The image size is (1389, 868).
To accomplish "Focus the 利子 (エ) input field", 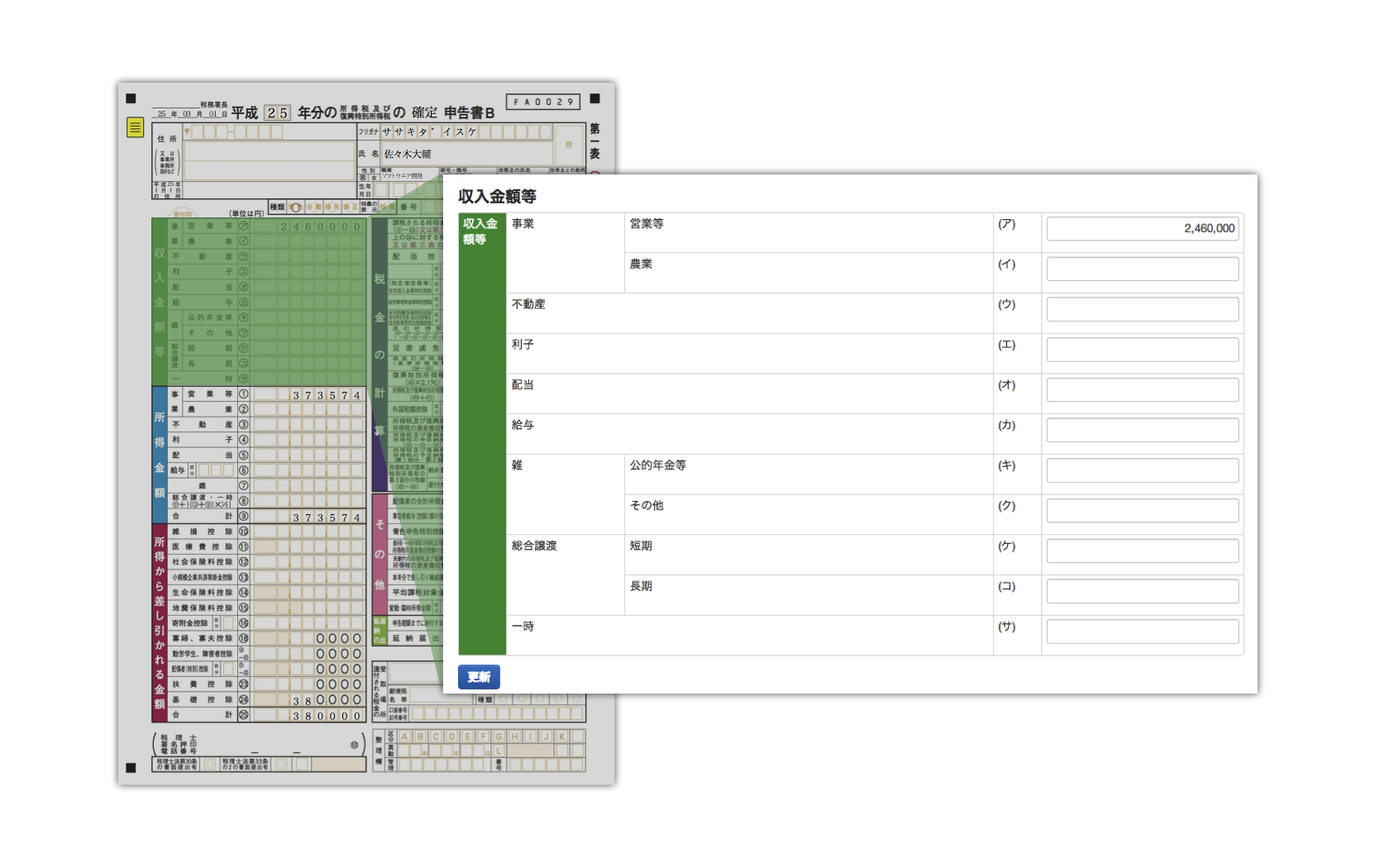I will pyautogui.click(x=1142, y=350).
